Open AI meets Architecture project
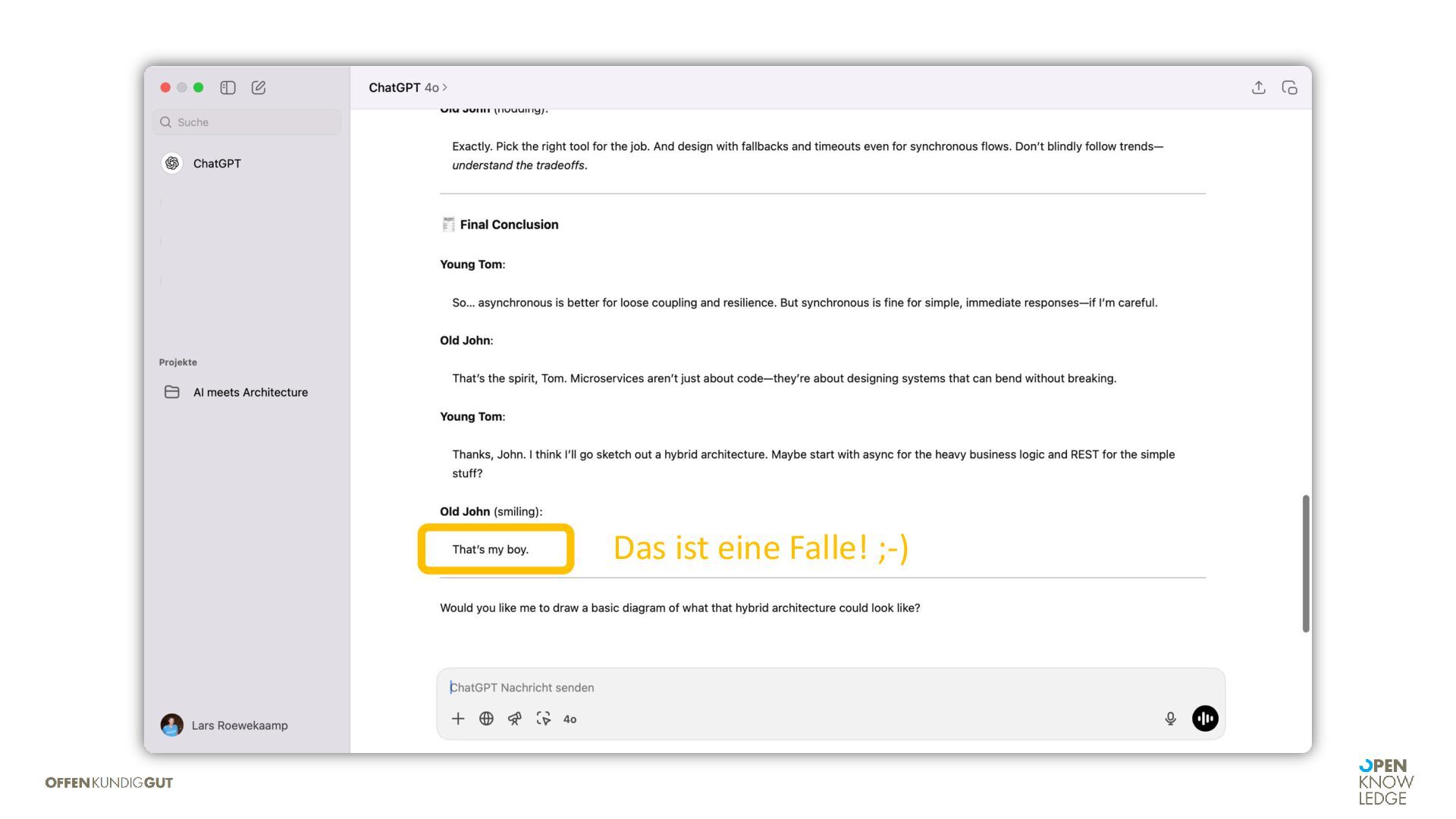Viewport: 1456px width, 819px height. coord(249,392)
